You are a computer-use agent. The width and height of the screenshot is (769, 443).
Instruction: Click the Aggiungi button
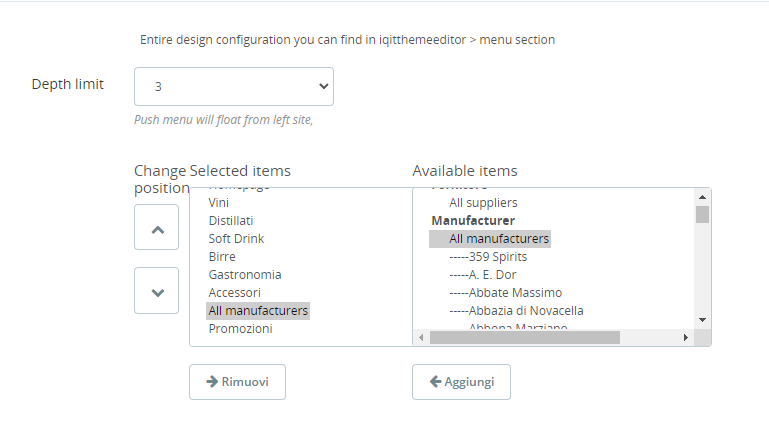click(461, 381)
